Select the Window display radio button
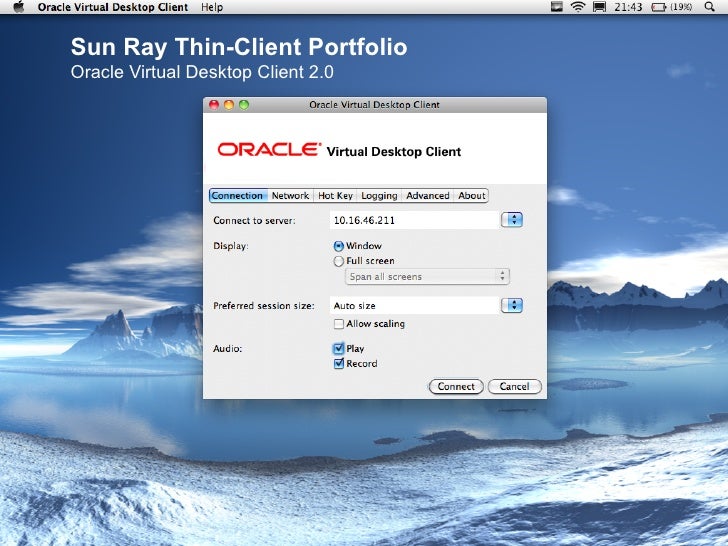Image resolution: width=728 pixels, height=546 pixels. coord(338,246)
